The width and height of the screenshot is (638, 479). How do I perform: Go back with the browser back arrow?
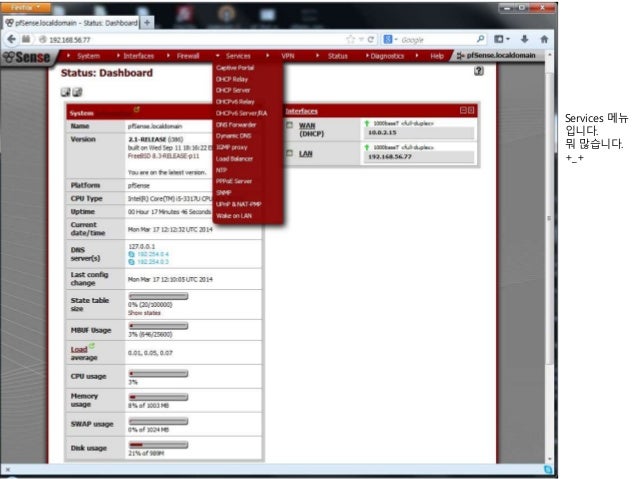pyautogui.click(x=11, y=39)
